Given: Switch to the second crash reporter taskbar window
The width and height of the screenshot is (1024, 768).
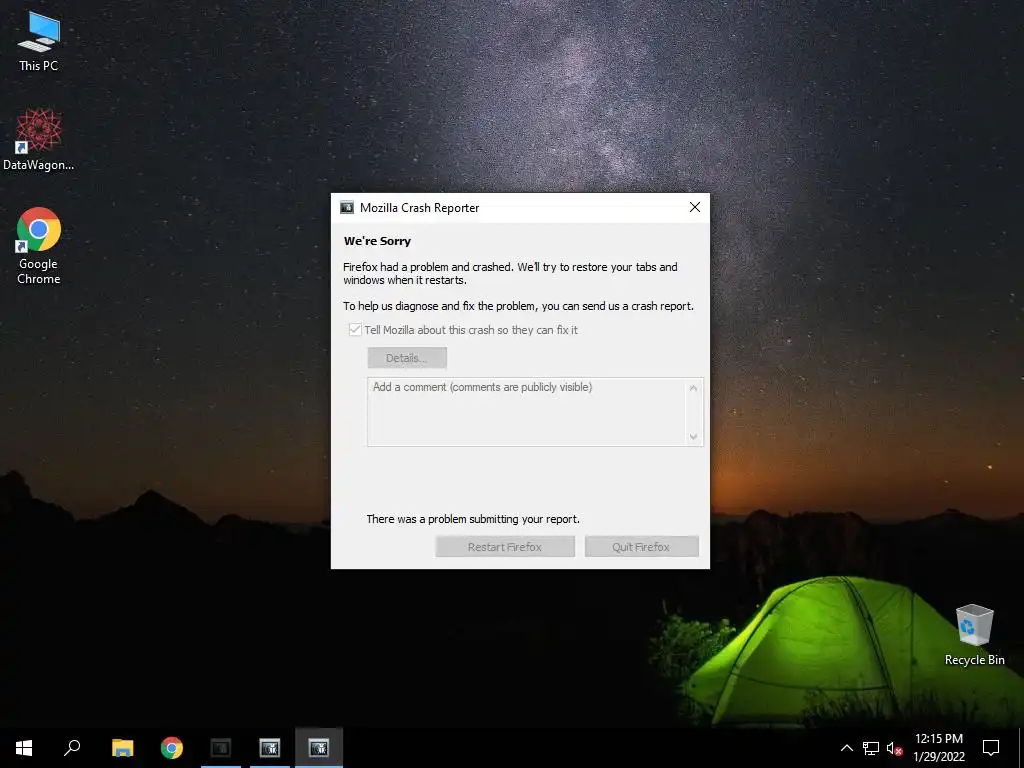Looking at the screenshot, I should pyautogui.click(x=270, y=748).
